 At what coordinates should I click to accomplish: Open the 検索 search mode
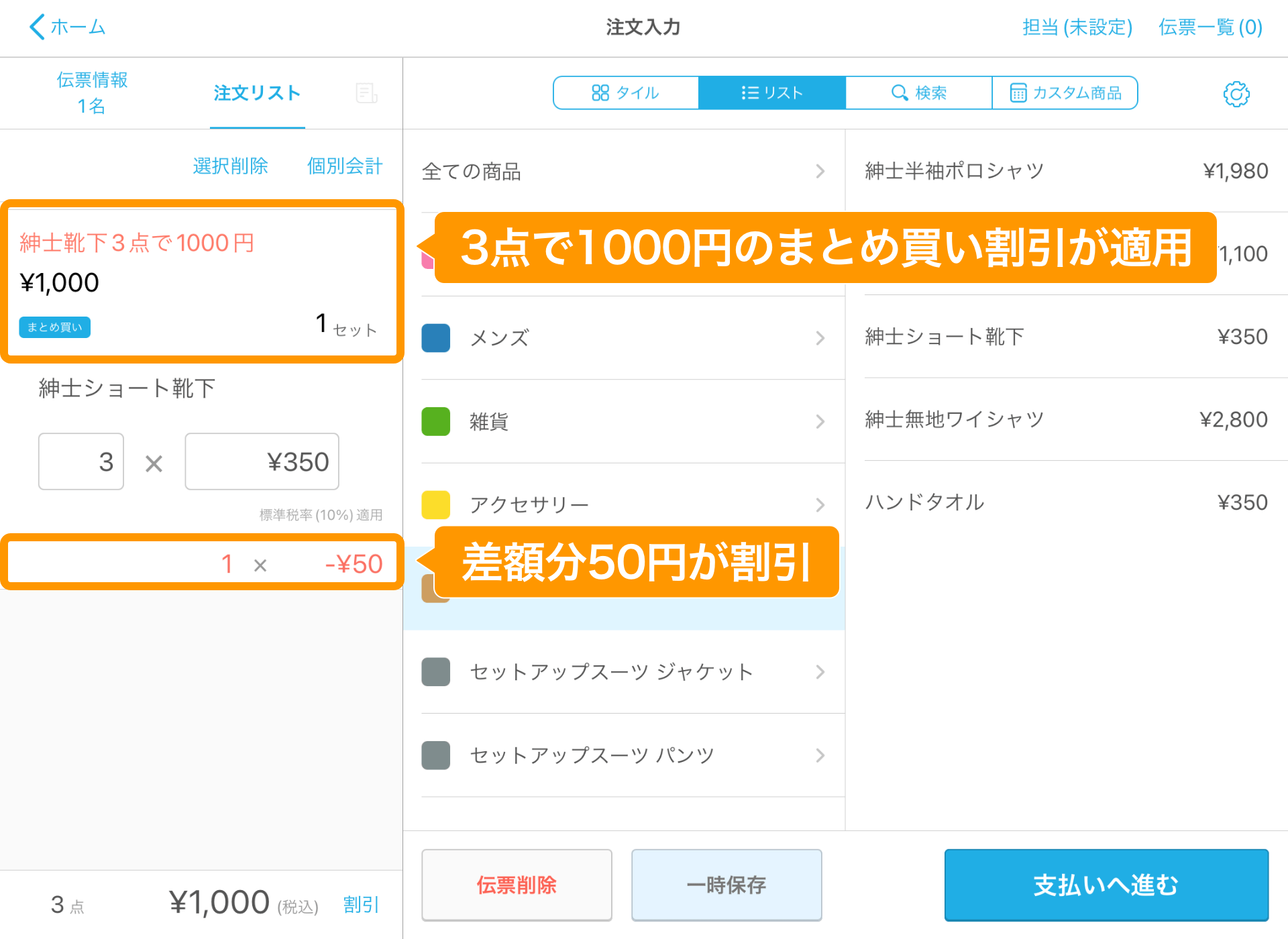[918, 93]
